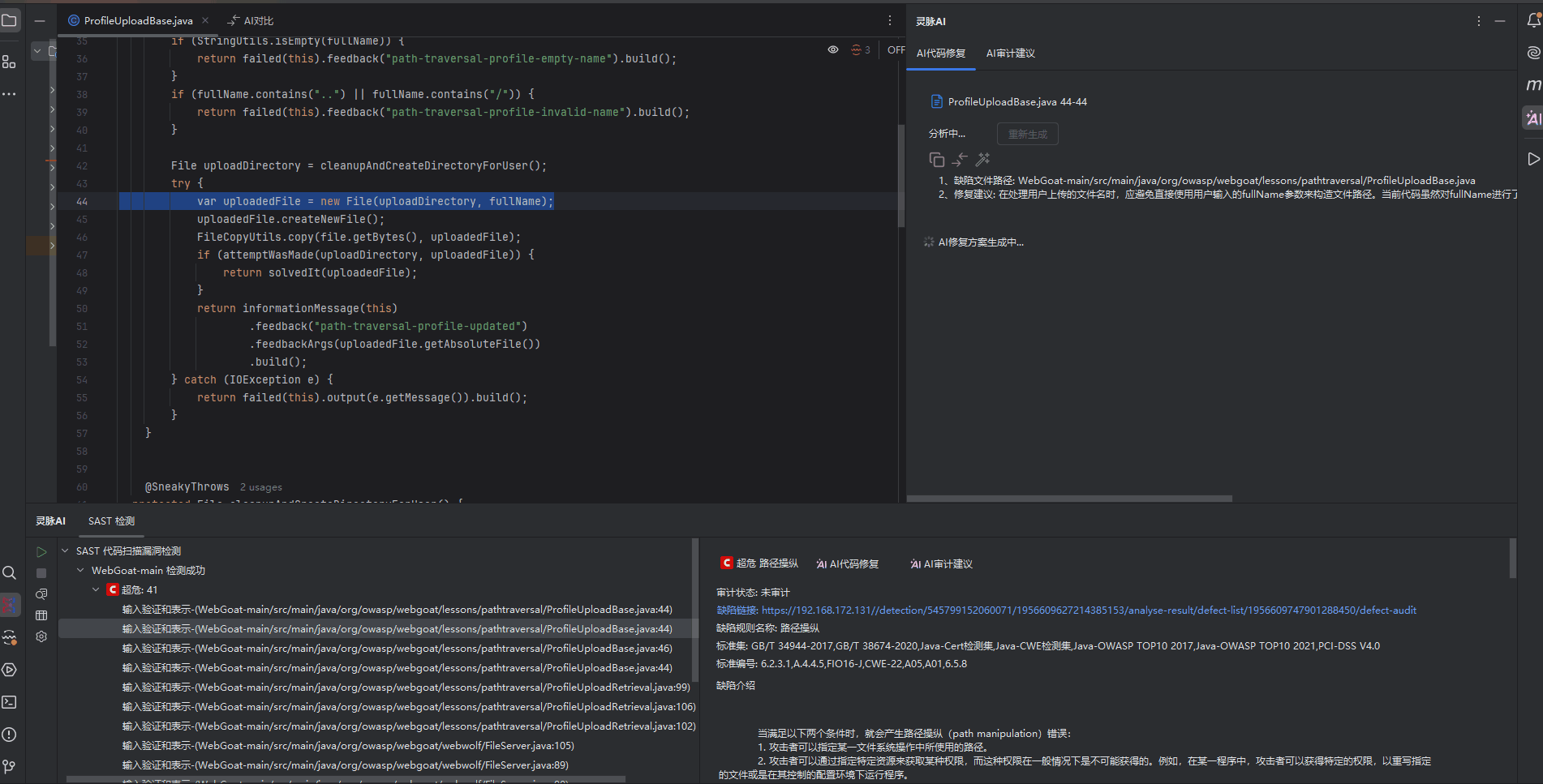Open SAST settings gear icon
This screenshot has width=1543, height=784.
tap(41, 636)
